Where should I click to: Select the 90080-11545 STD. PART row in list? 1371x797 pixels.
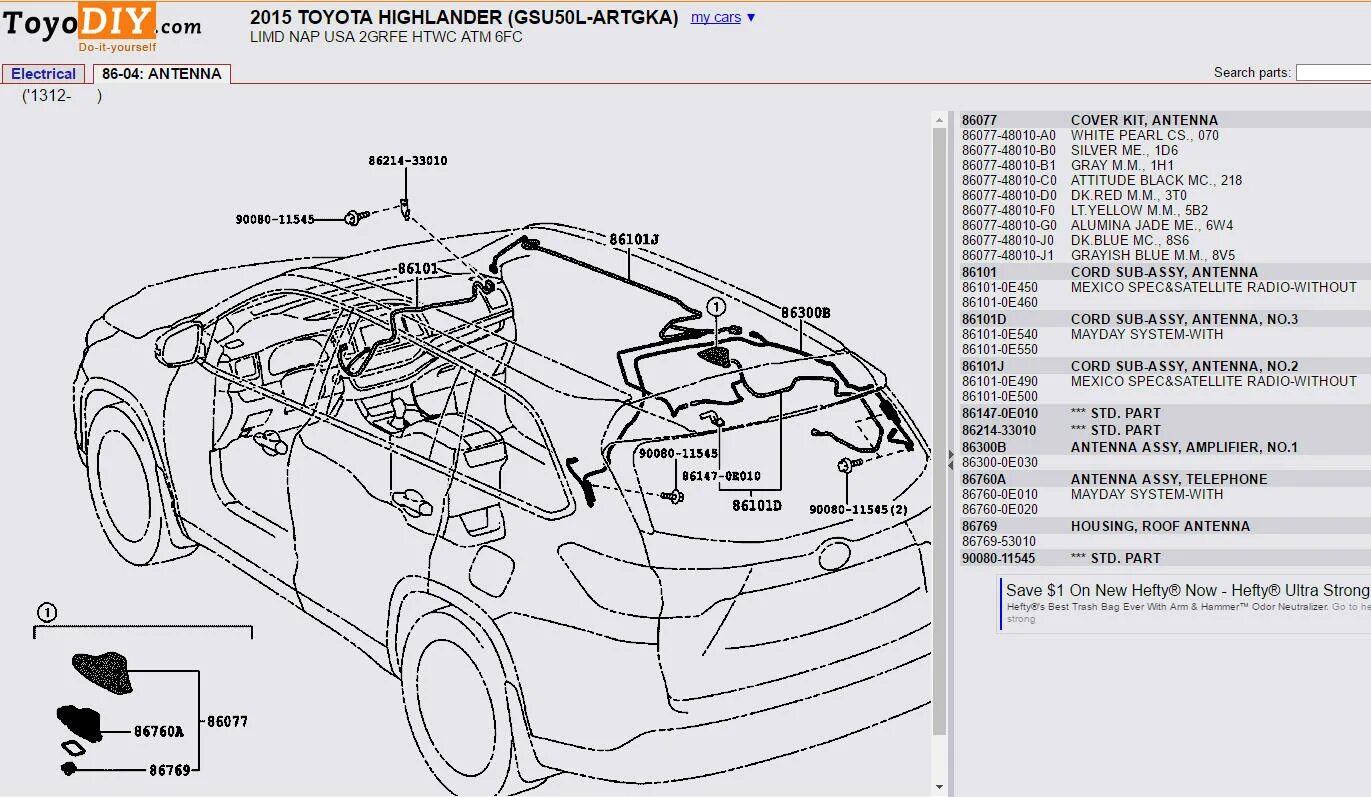pos(1165,558)
